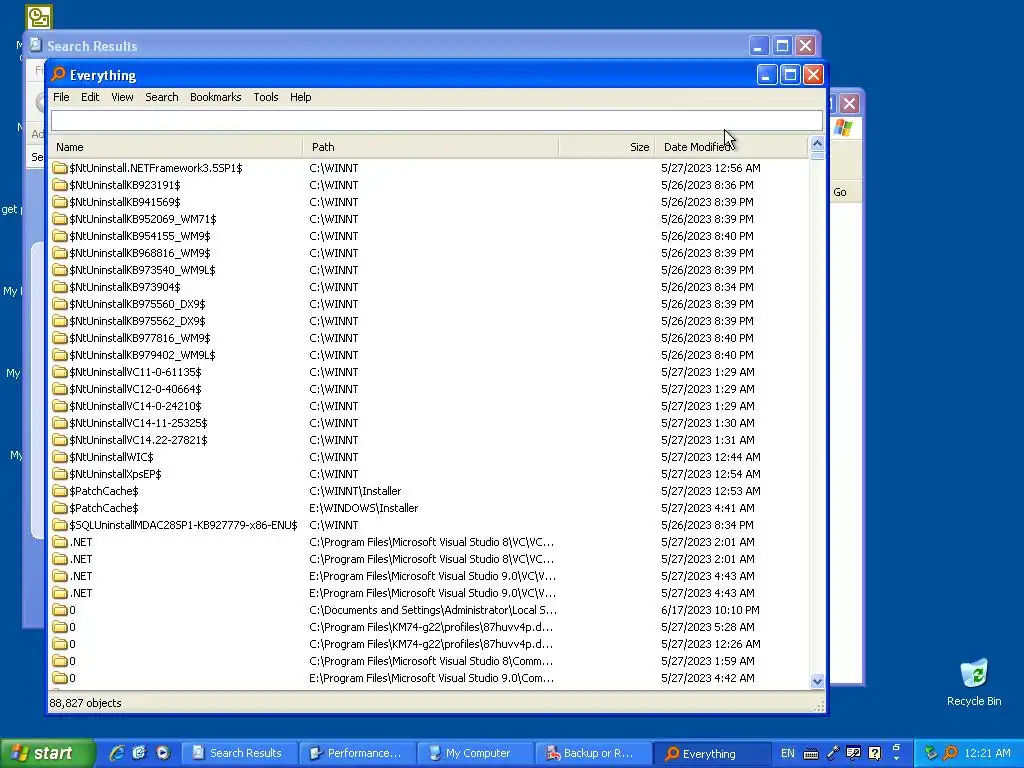
Task: Switch to Performance taskbar button
Action: tap(357, 753)
